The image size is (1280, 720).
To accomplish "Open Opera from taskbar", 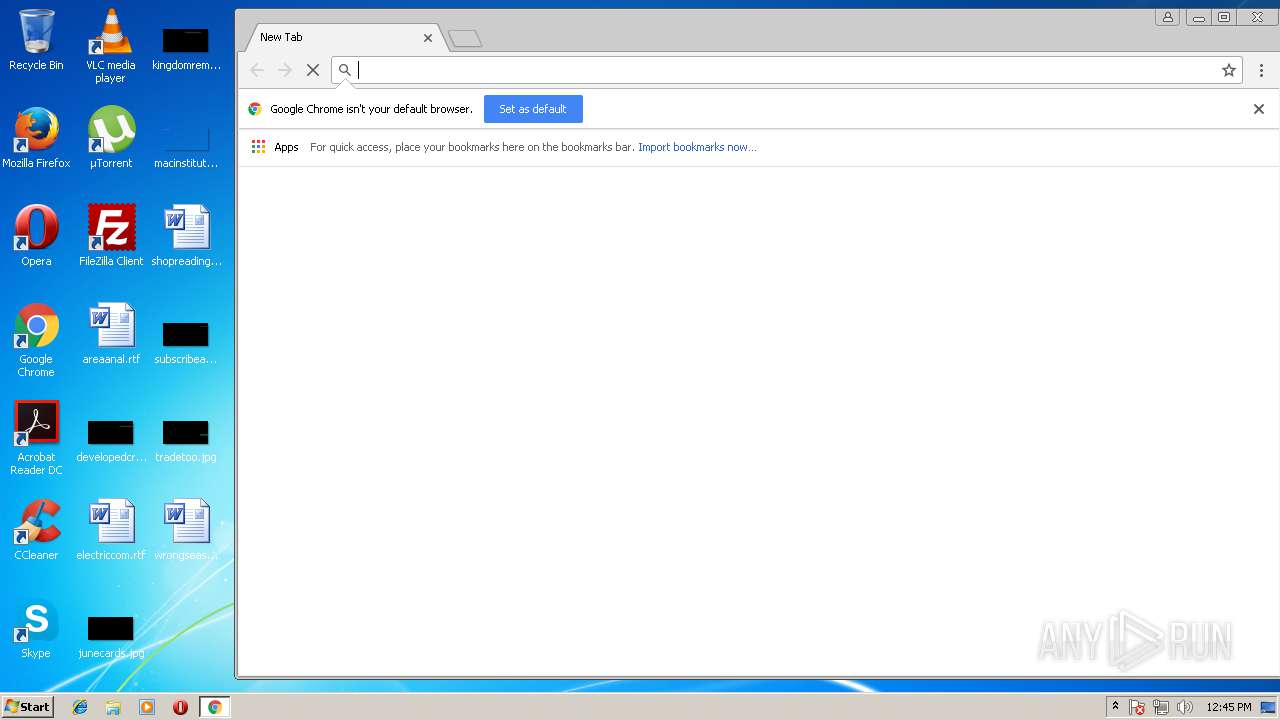I will (180, 707).
